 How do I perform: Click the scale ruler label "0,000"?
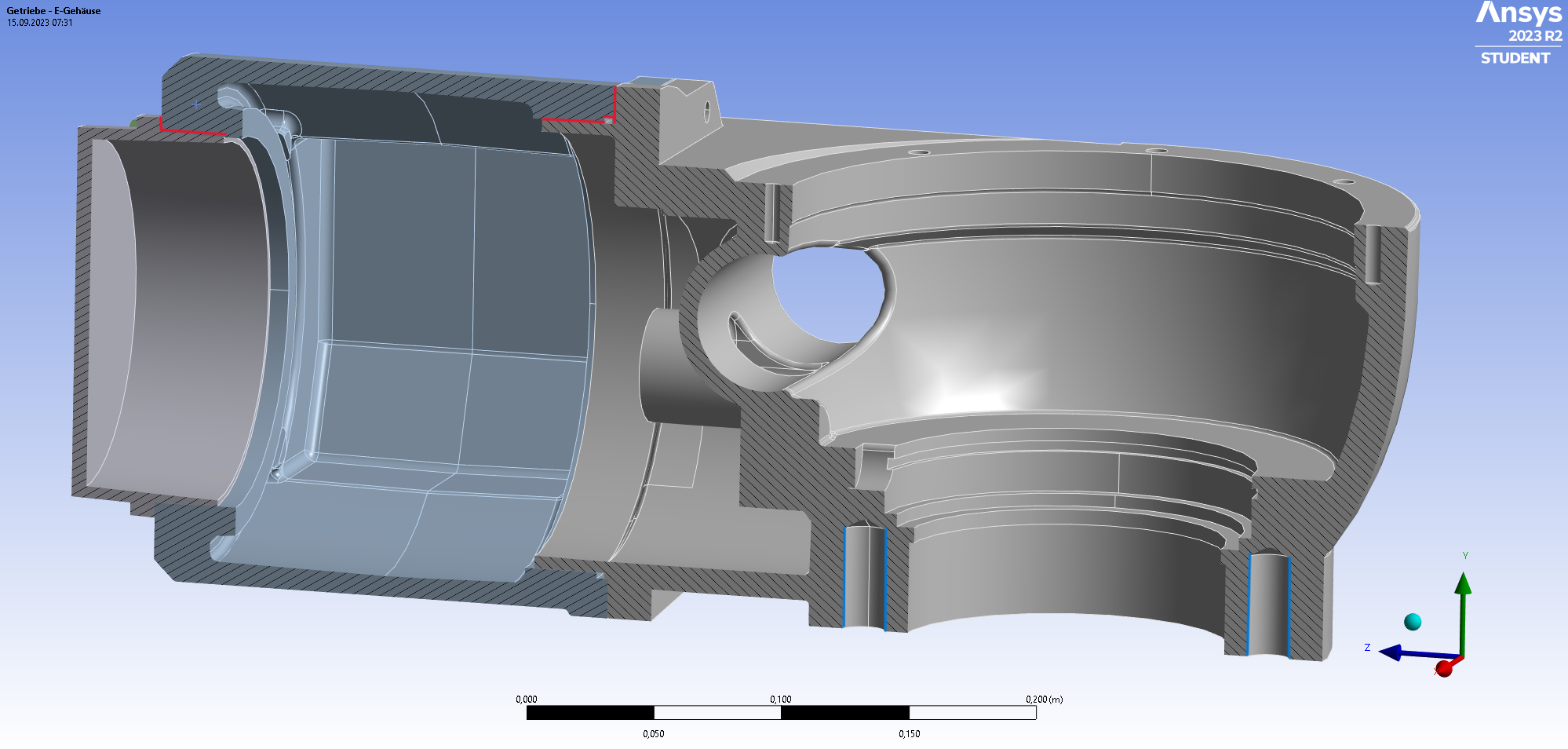527,699
